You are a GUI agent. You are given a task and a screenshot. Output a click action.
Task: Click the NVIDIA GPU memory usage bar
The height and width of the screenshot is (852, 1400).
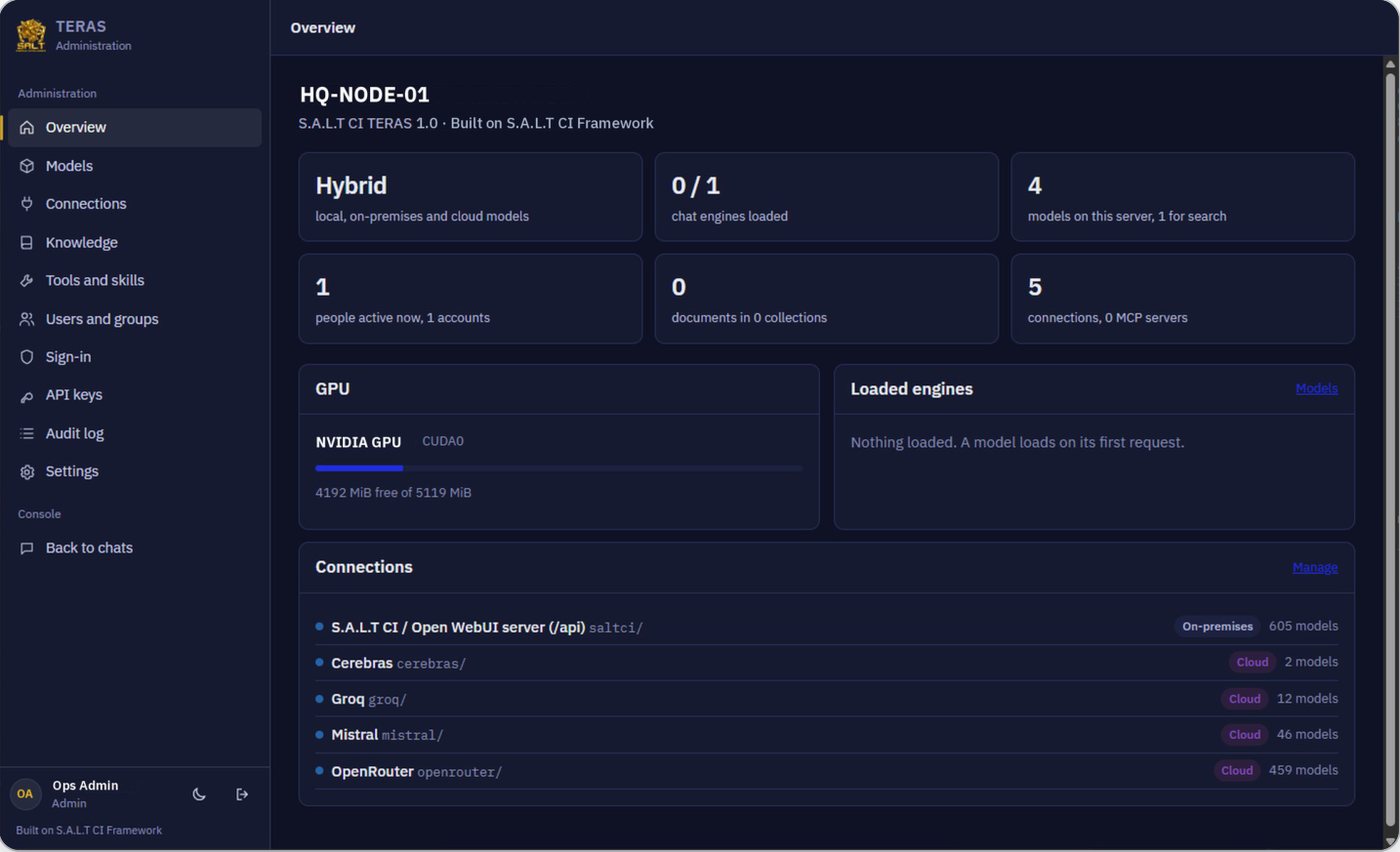(x=558, y=468)
